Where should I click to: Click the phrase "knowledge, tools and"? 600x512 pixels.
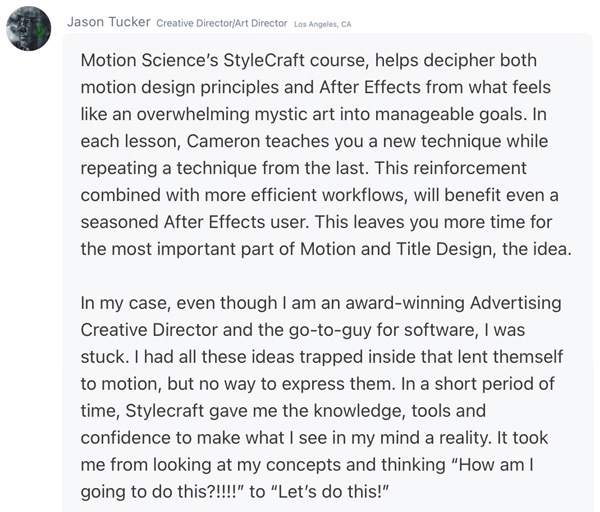click(399, 411)
